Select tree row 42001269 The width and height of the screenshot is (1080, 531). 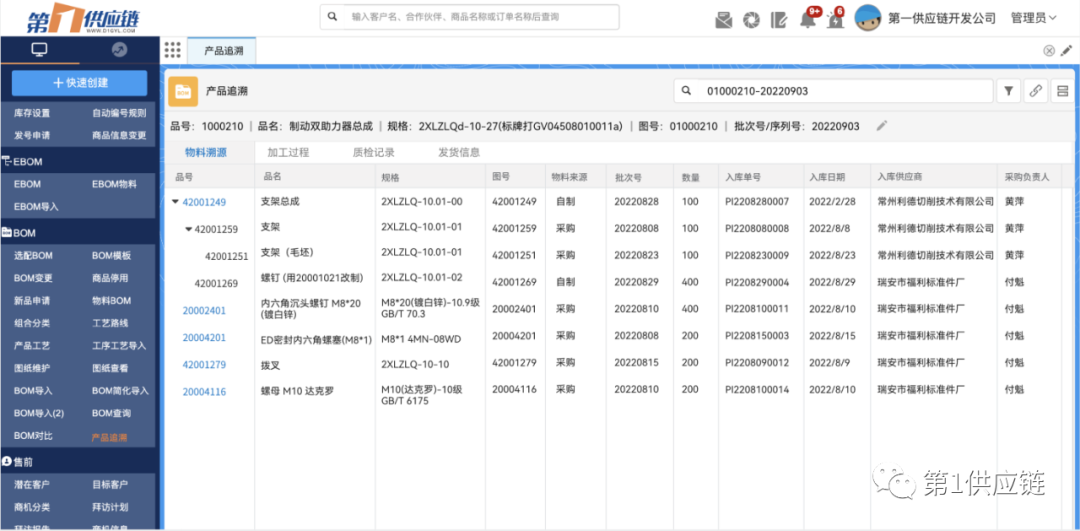click(216, 282)
